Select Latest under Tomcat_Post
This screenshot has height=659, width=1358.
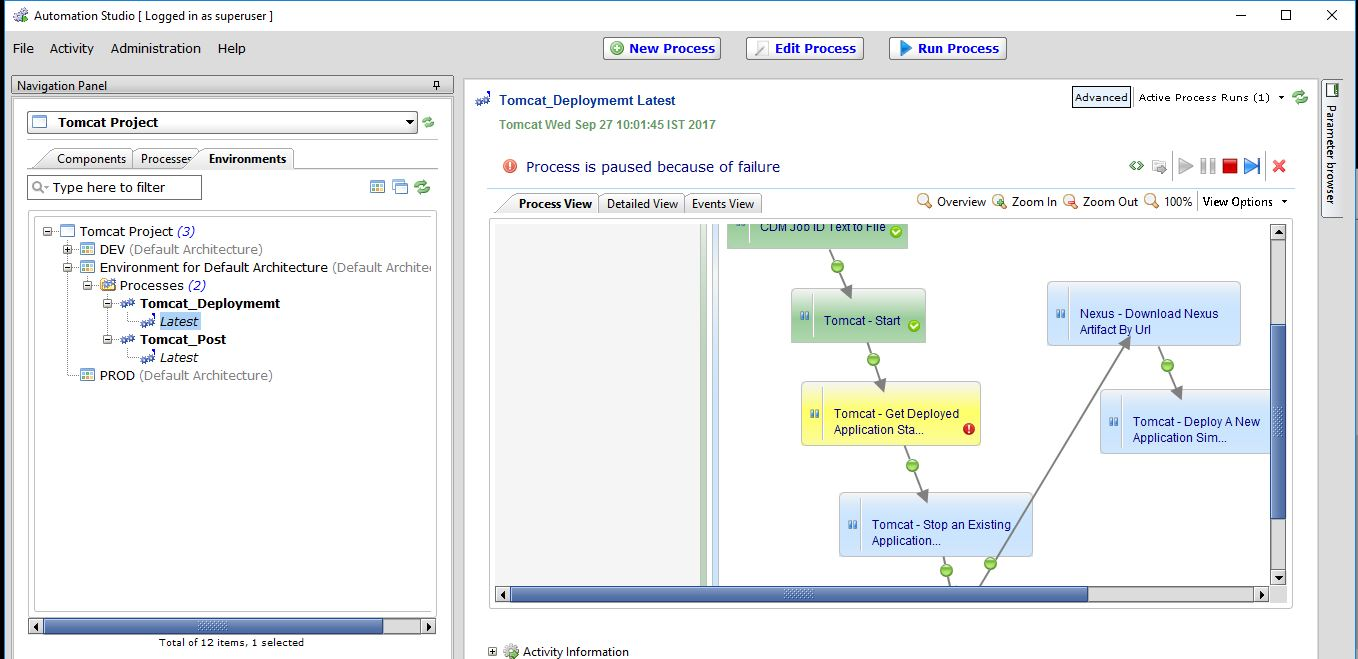click(x=179, y=357)
